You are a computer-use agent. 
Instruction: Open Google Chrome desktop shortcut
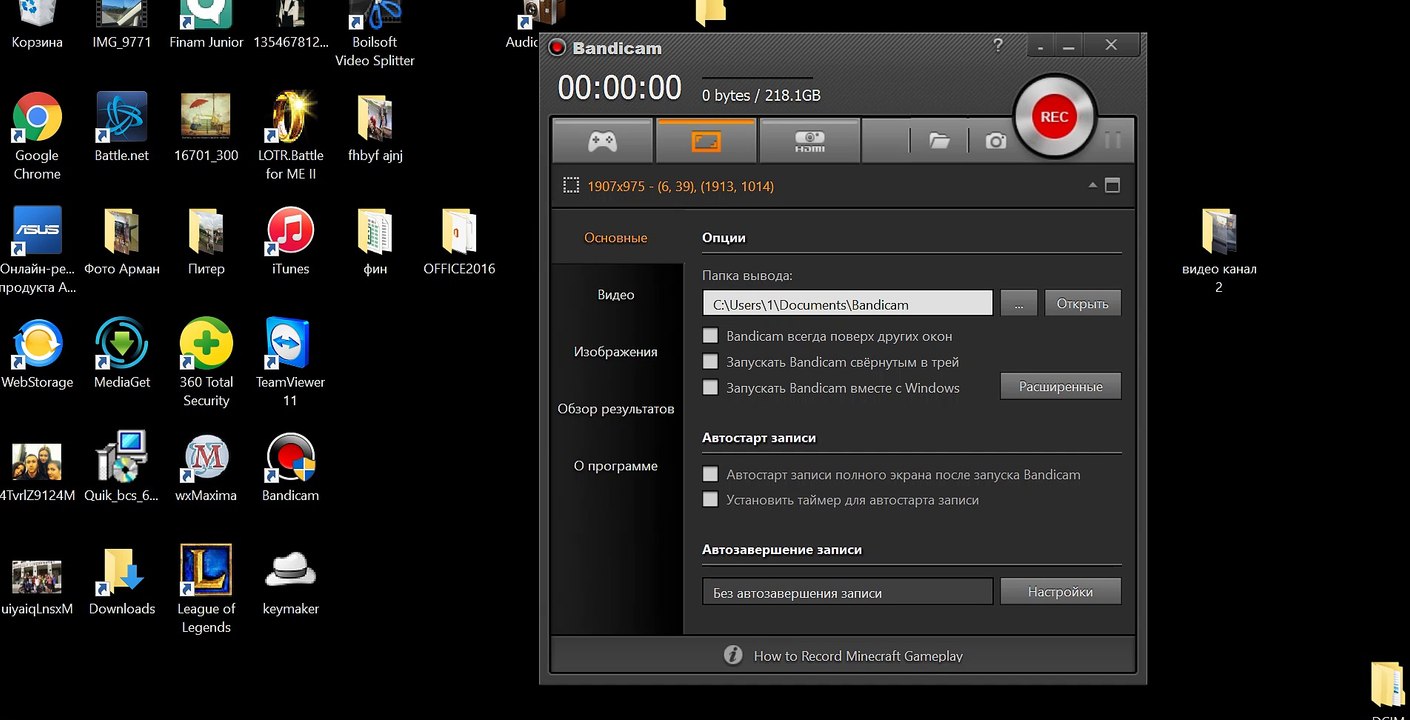pos(37,137)
